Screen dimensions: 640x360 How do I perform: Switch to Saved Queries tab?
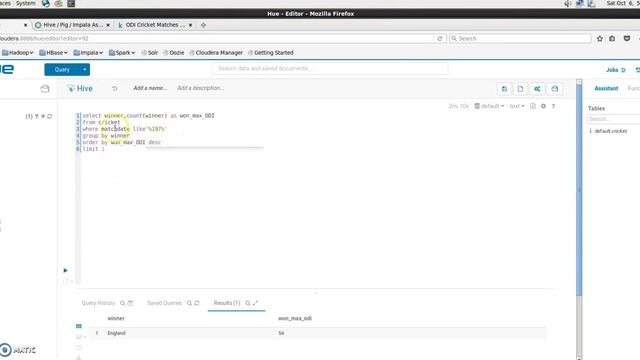click(164, 303)
